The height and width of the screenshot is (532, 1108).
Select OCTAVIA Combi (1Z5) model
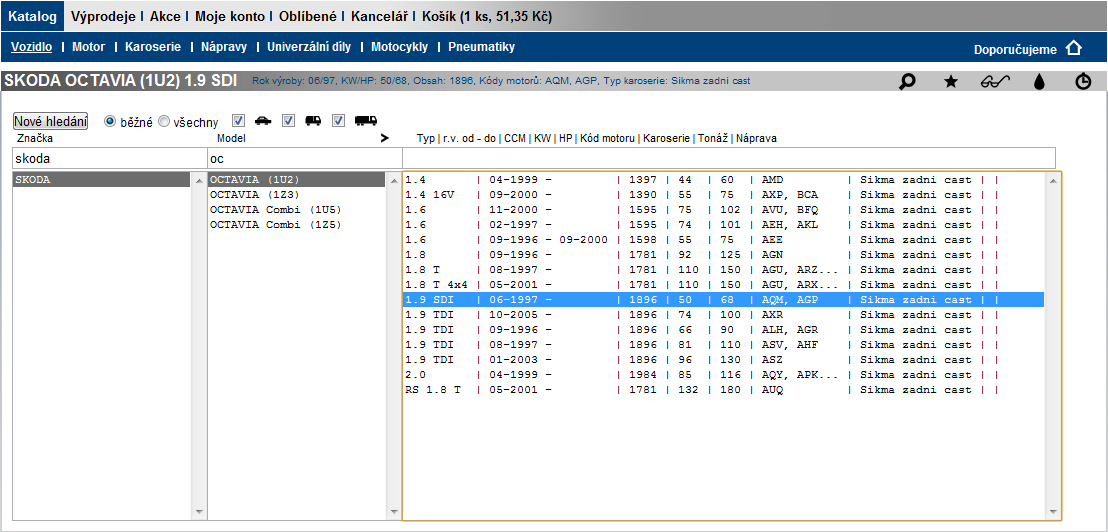297,225
